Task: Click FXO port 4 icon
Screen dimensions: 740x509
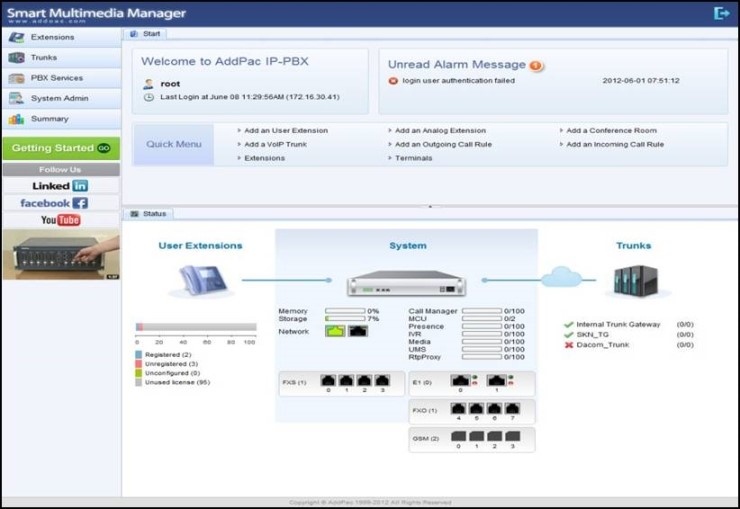Action: (458, 409)
